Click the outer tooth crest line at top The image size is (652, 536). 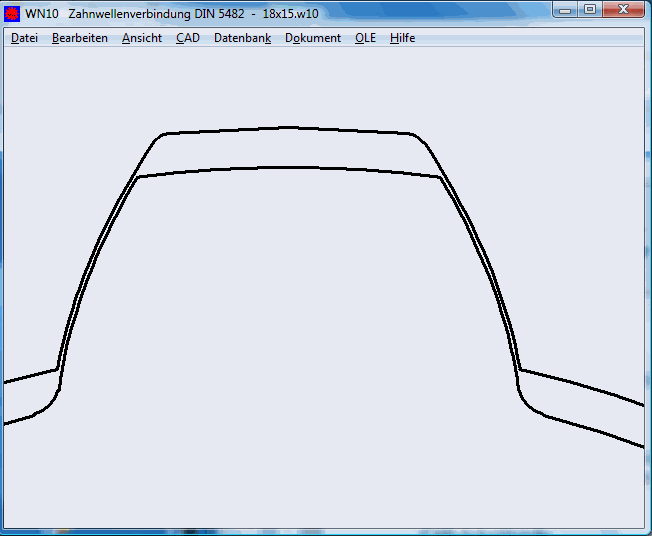[288, 127]
